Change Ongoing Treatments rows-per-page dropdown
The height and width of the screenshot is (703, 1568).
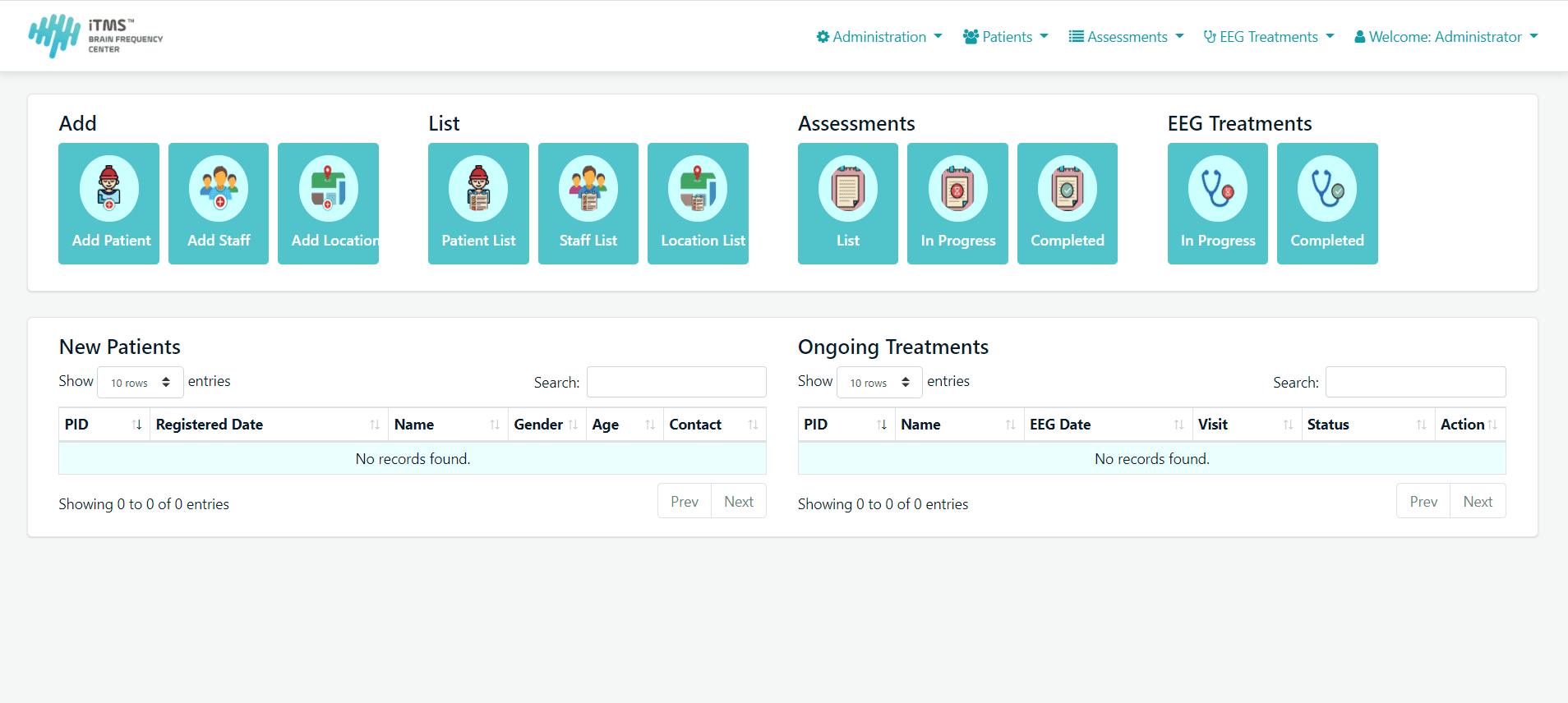(879, 382)
